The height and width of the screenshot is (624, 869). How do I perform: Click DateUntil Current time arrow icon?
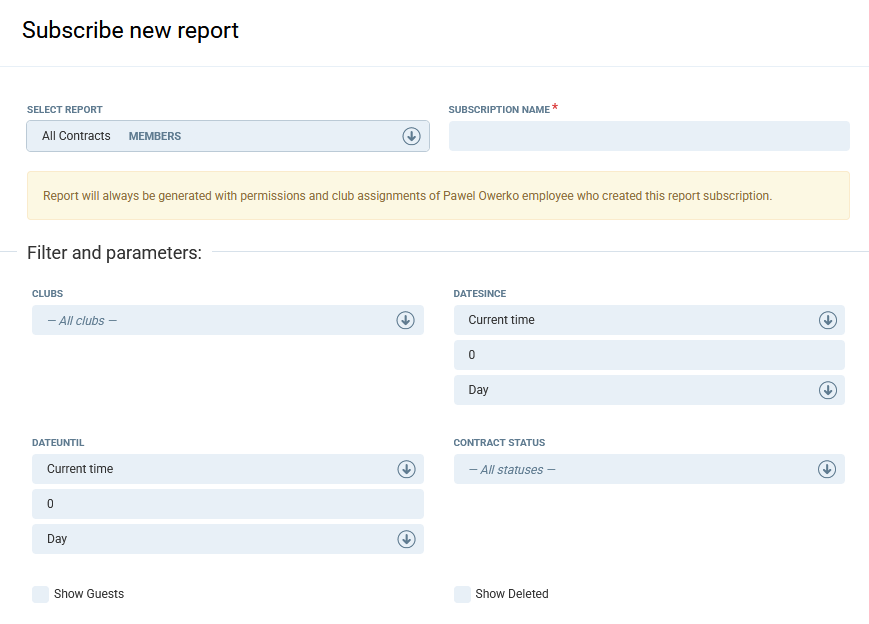pyautogui.click(x=406, y=469)
